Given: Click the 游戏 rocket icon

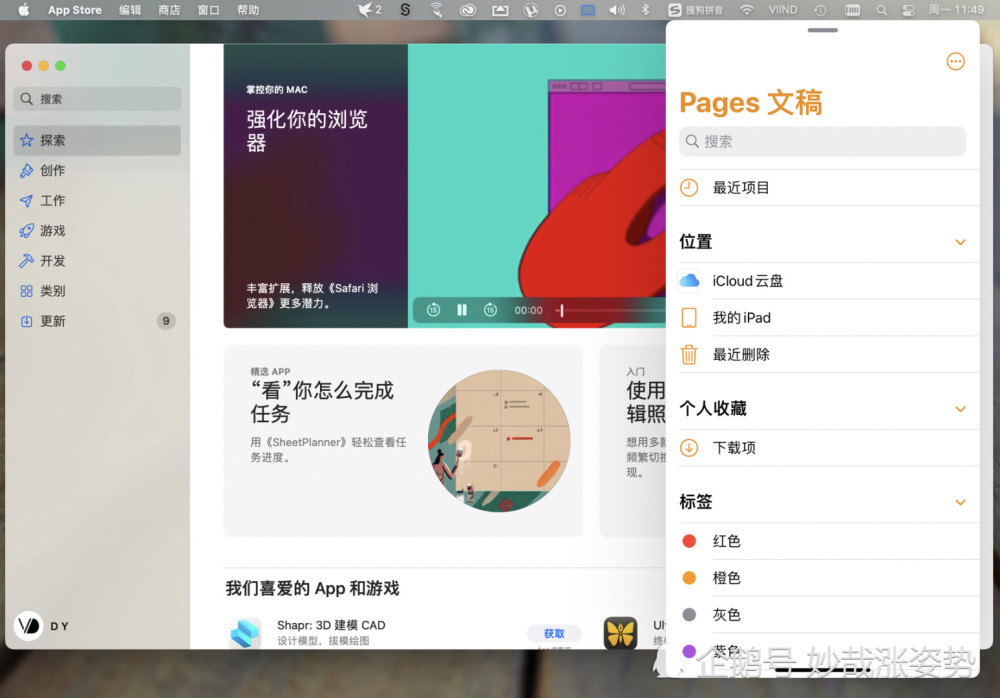Looking at the screenshot, I should coord(26,231).
